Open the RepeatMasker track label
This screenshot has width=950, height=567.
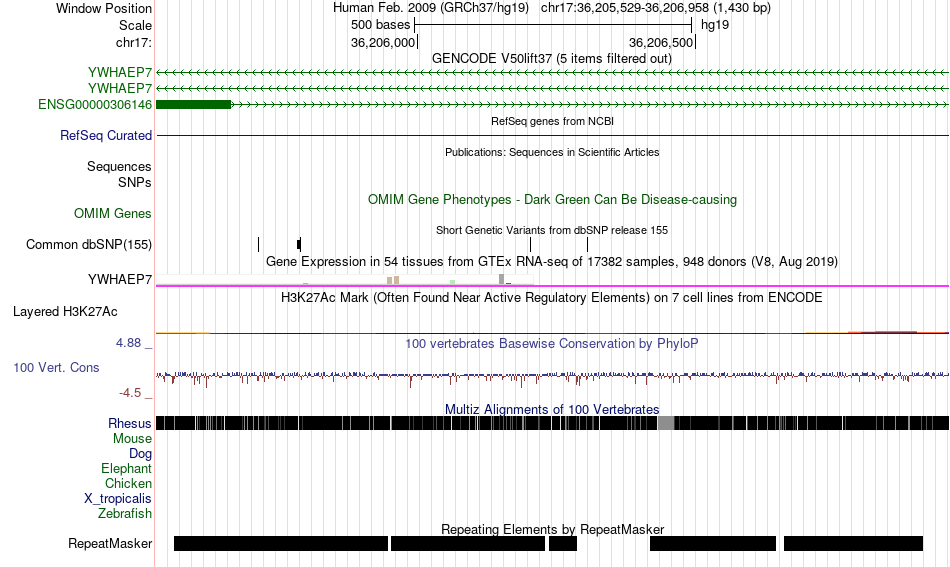[x=110, y=543]
